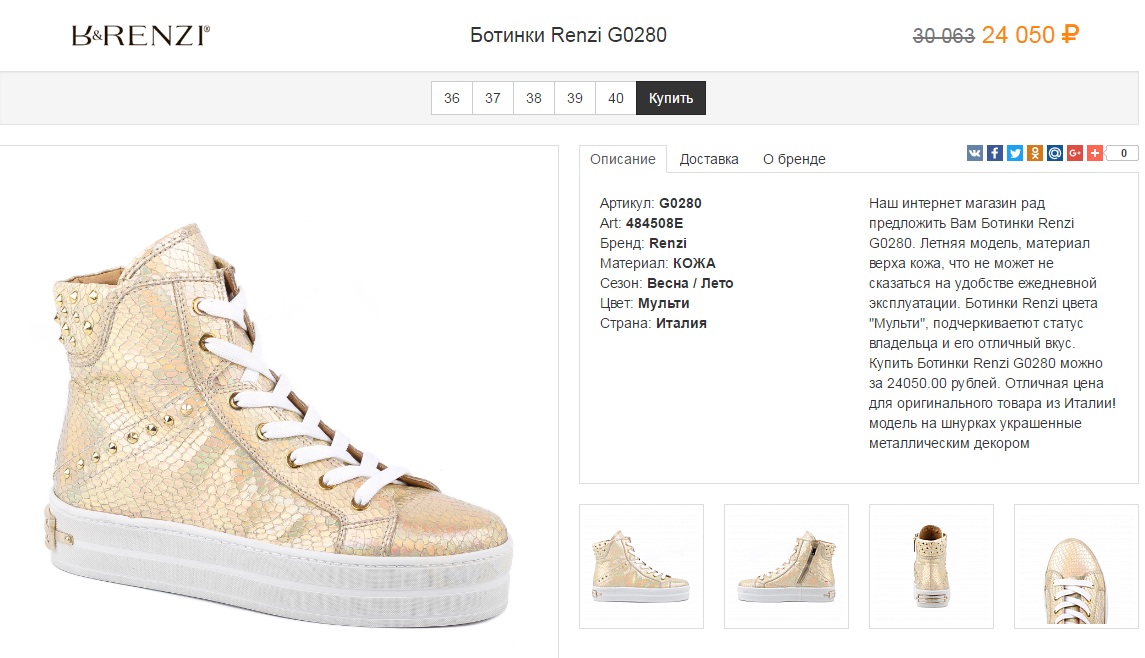Show the back view thumbnail
Image resolution: width=1145 pixels, height=658 pixels.
coord(931,566)
